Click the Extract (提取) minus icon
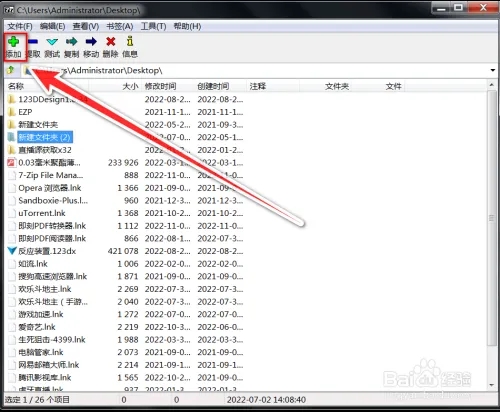 click(33, 42)
